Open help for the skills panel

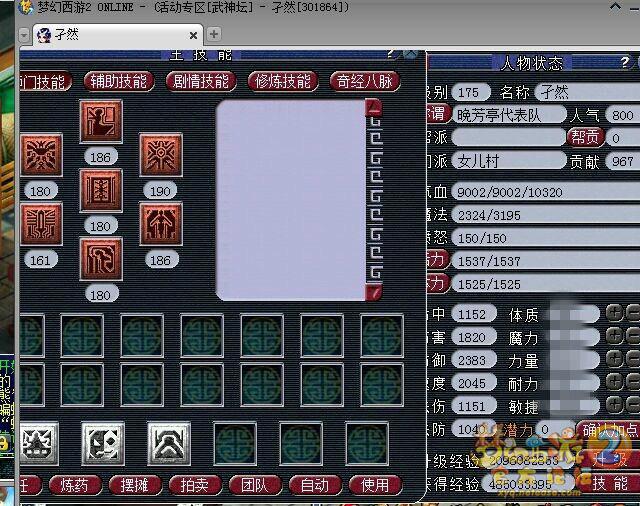[x=391, y=54]
